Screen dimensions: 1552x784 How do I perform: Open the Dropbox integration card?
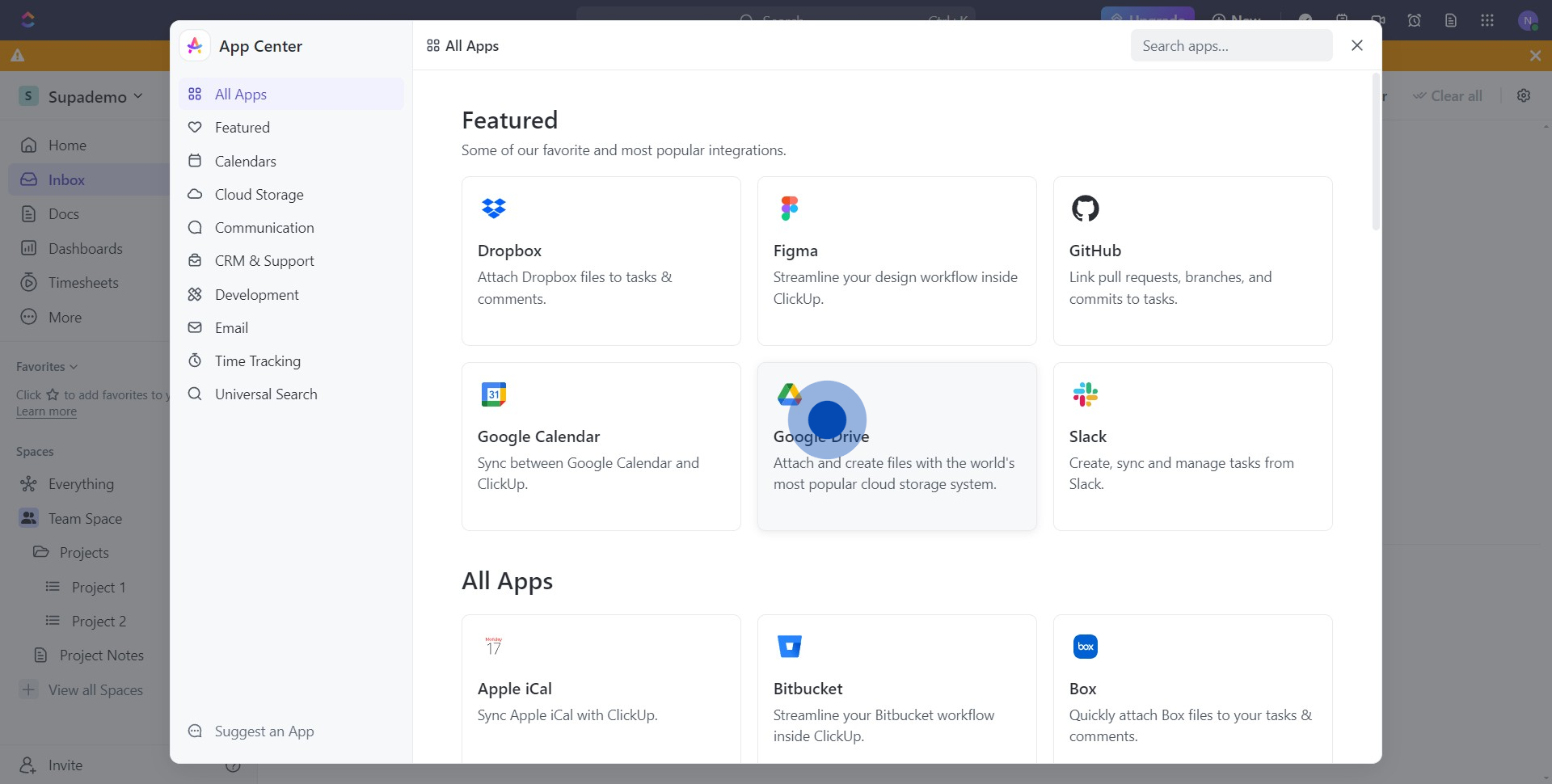(x=601, y=260)
